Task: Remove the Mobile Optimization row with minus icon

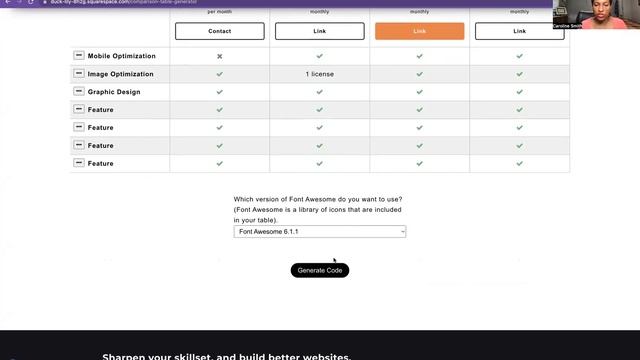Action: pyautogui.click(x=79, y=55)
